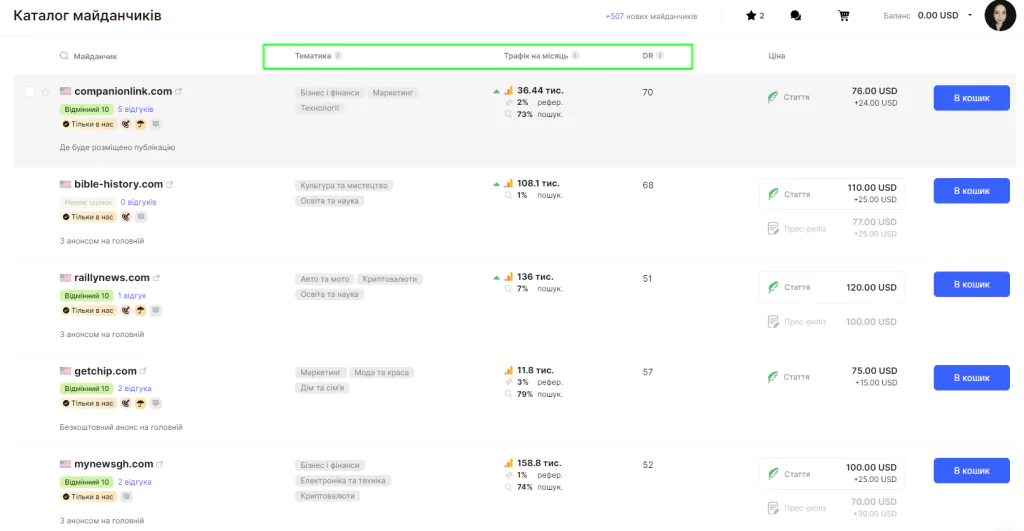Filter by Криптовалюти tag on raillynews.com

tap(389, 279)
